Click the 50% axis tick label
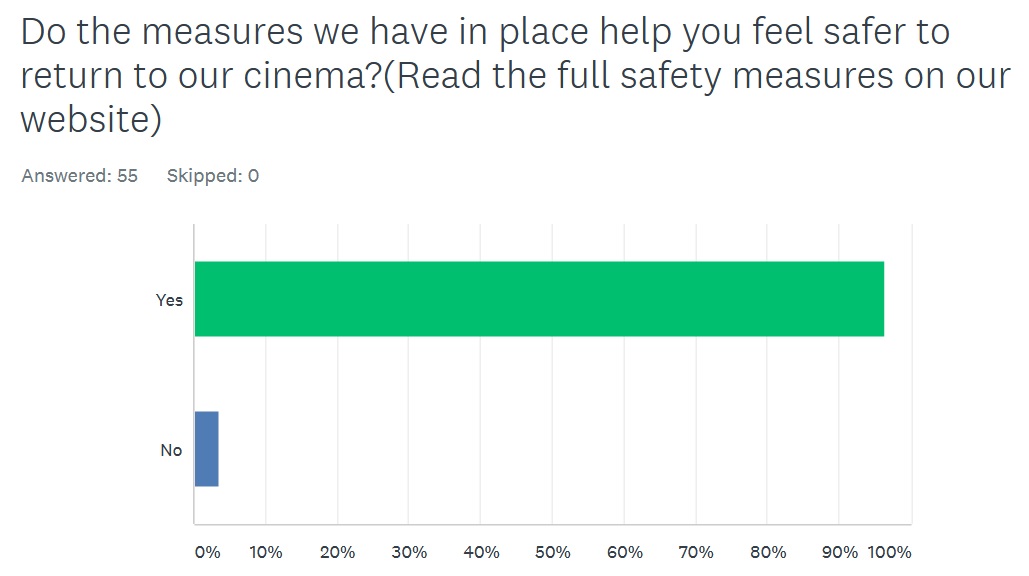The image size is (1029, 576). (x=553, y=552)
